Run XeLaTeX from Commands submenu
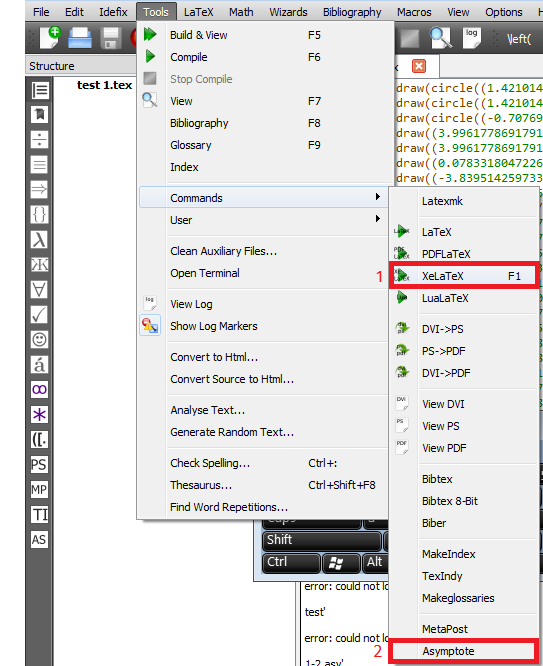The height and width of the screenshot is (666, 543). 464,276
